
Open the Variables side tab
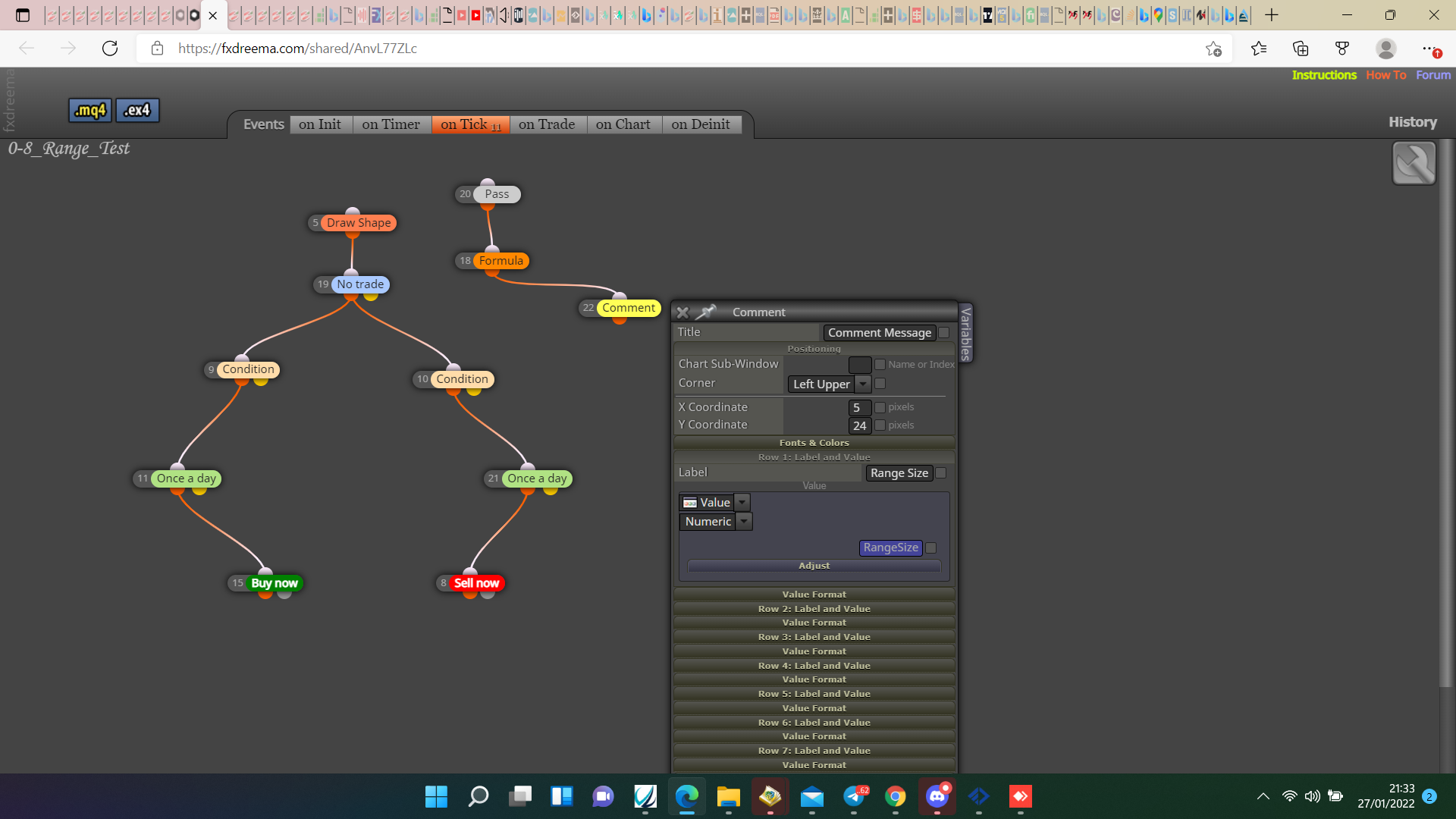click(965, 333)
